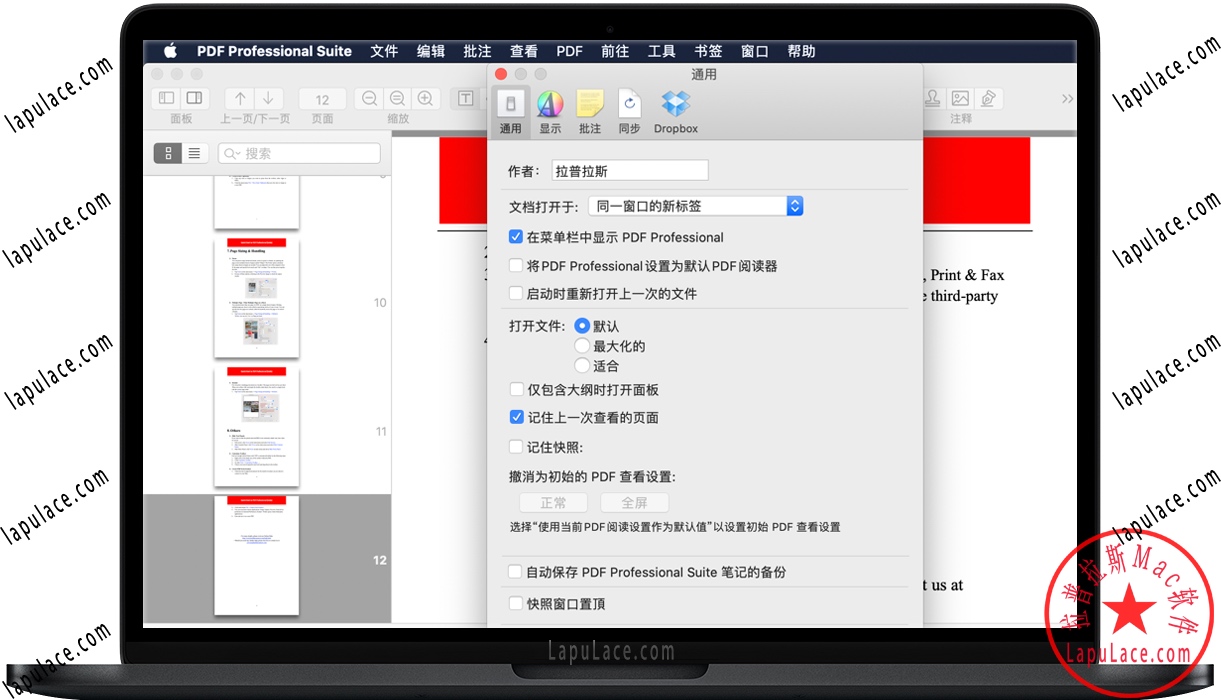Open the 窗口 menu
Image resolution: width=1221 pixels, height=700 pixels.
click(755, 51)
